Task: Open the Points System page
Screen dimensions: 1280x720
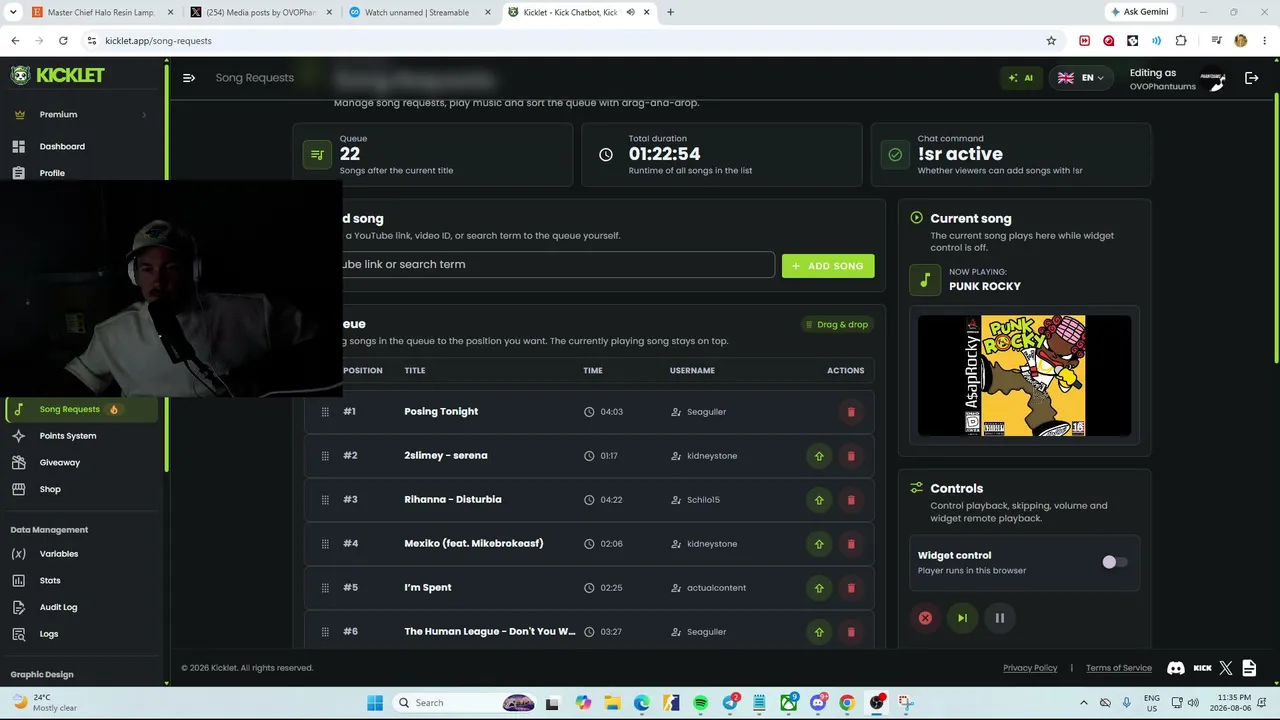Action: [x=80, y=436]
